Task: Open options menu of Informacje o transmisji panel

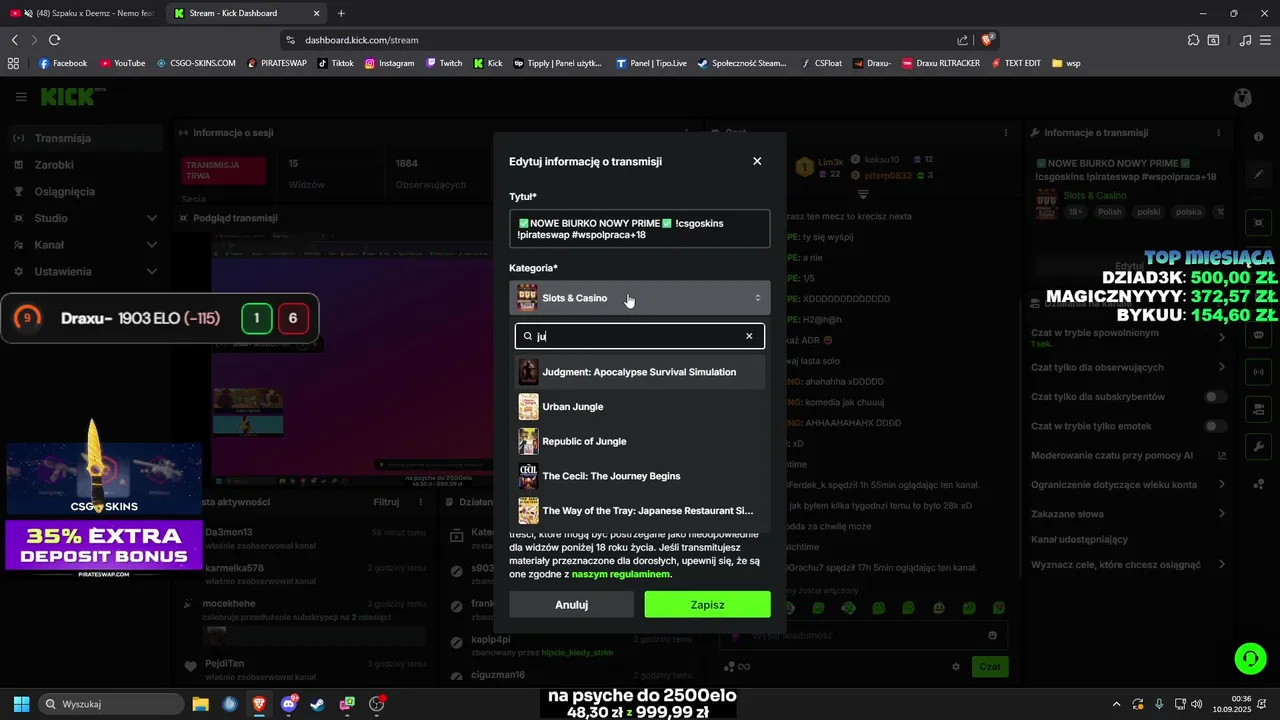Action: pyautogui.click(x=1218, y=132)
